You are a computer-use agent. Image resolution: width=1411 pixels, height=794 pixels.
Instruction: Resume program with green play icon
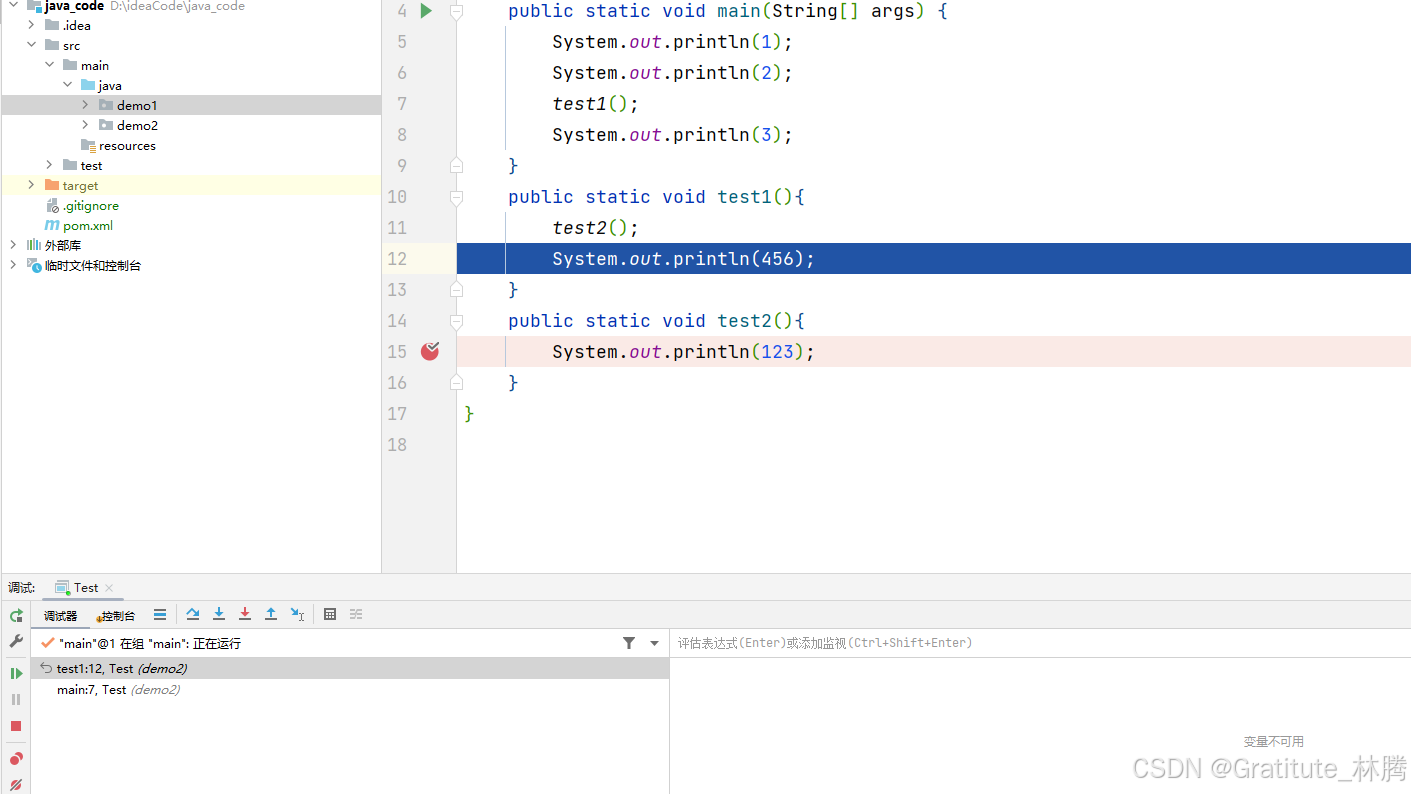click(16, 673)
